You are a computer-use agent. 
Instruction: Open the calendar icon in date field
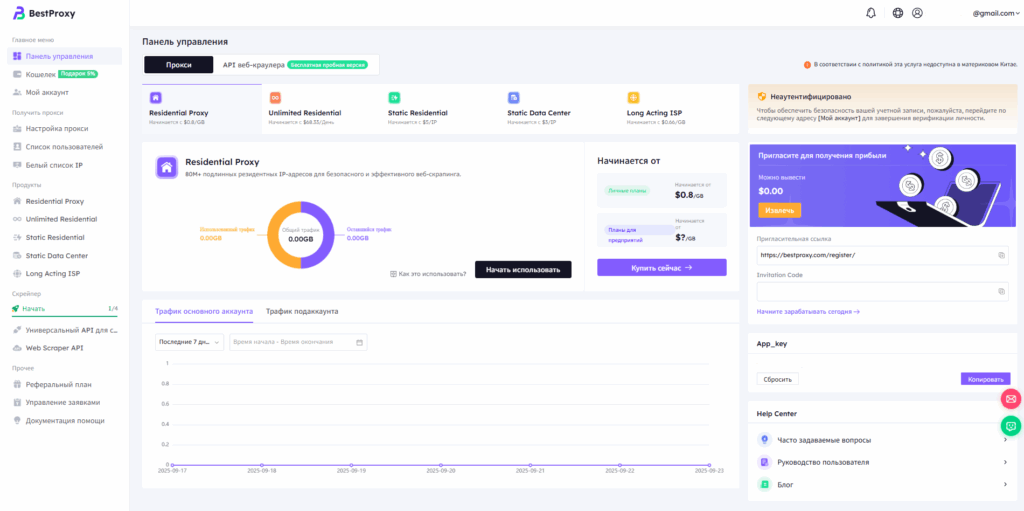coord(359,342)
